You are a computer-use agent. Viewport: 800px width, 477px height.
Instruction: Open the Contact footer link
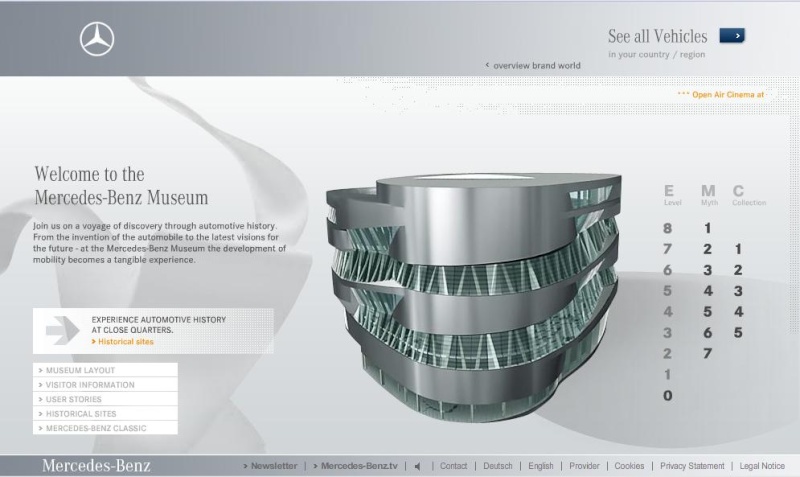[454, 466]
